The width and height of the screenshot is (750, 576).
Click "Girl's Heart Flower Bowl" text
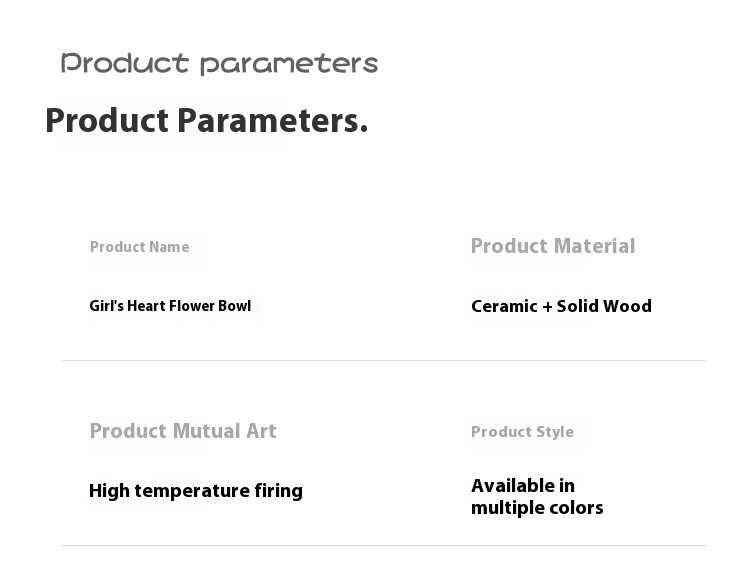coord(170,306)
